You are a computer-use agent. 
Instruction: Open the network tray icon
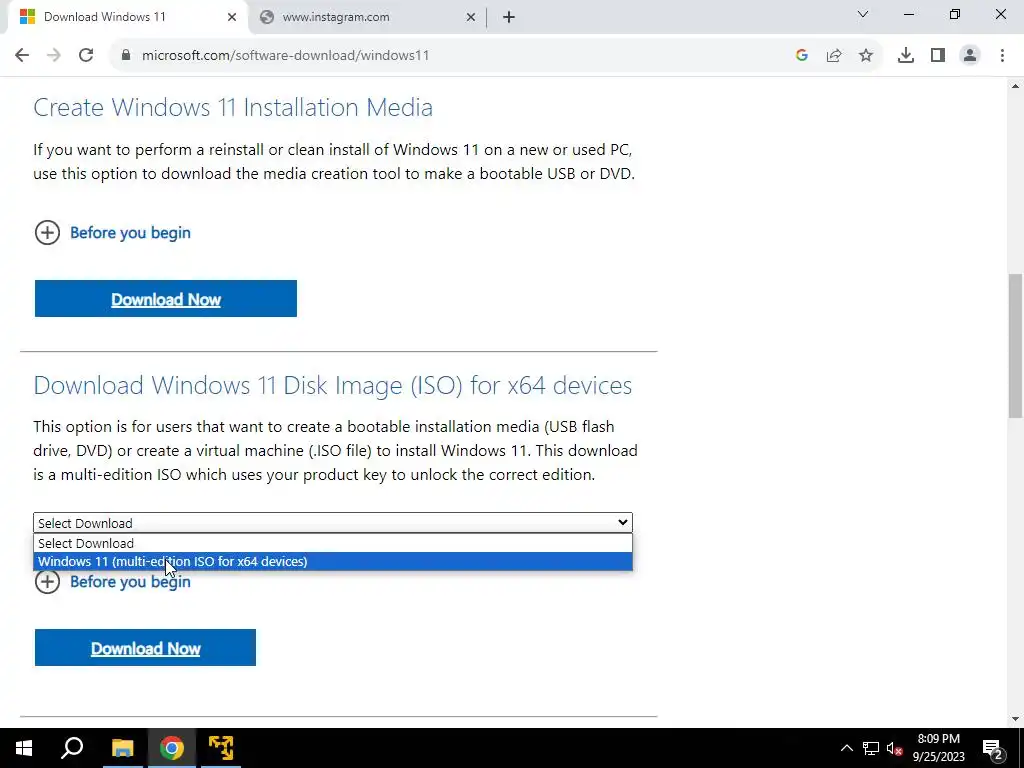coord(871,748)
